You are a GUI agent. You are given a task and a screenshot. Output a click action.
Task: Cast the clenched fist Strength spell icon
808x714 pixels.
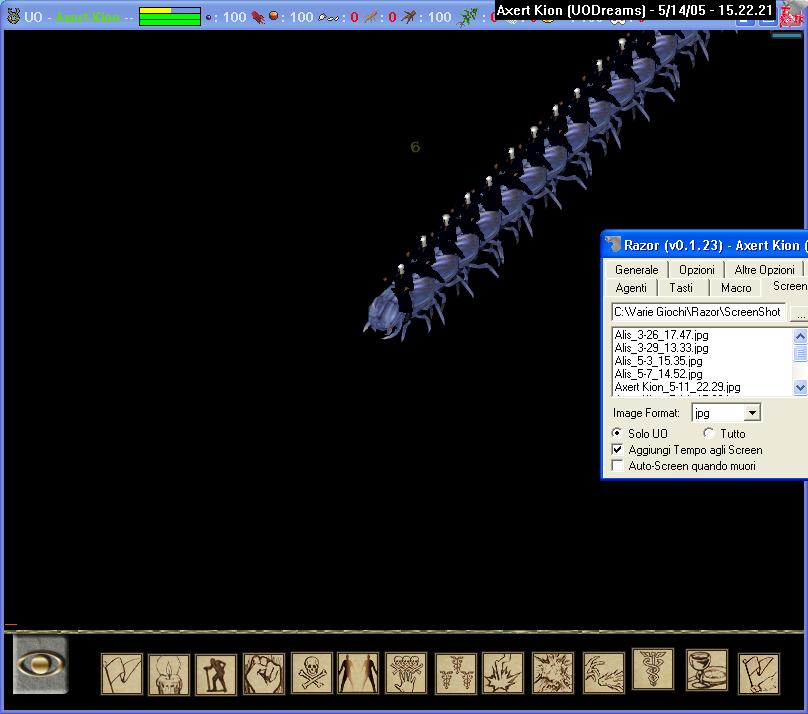(x=264, y=674)
